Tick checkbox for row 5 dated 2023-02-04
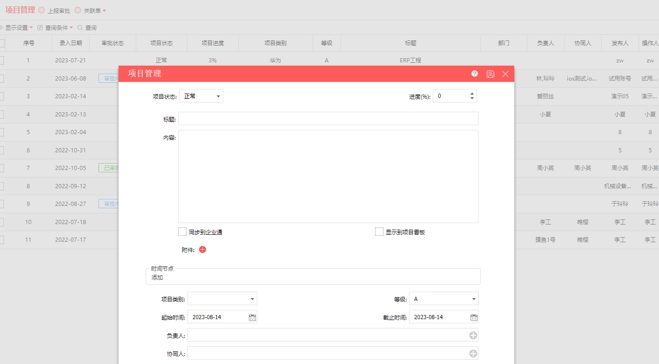The width and height of the screenshot is (659, 364). (x=2, y=132)
